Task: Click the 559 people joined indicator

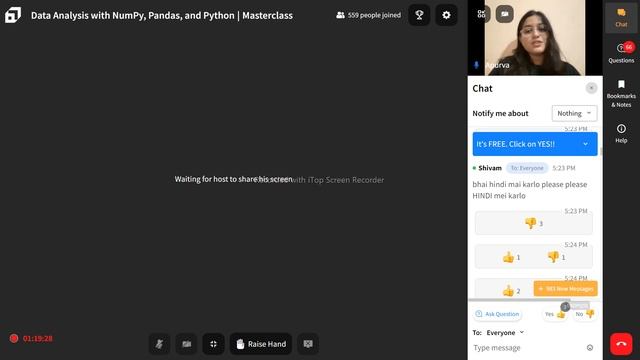Action: pyautogui.click(x=368, y=15)
